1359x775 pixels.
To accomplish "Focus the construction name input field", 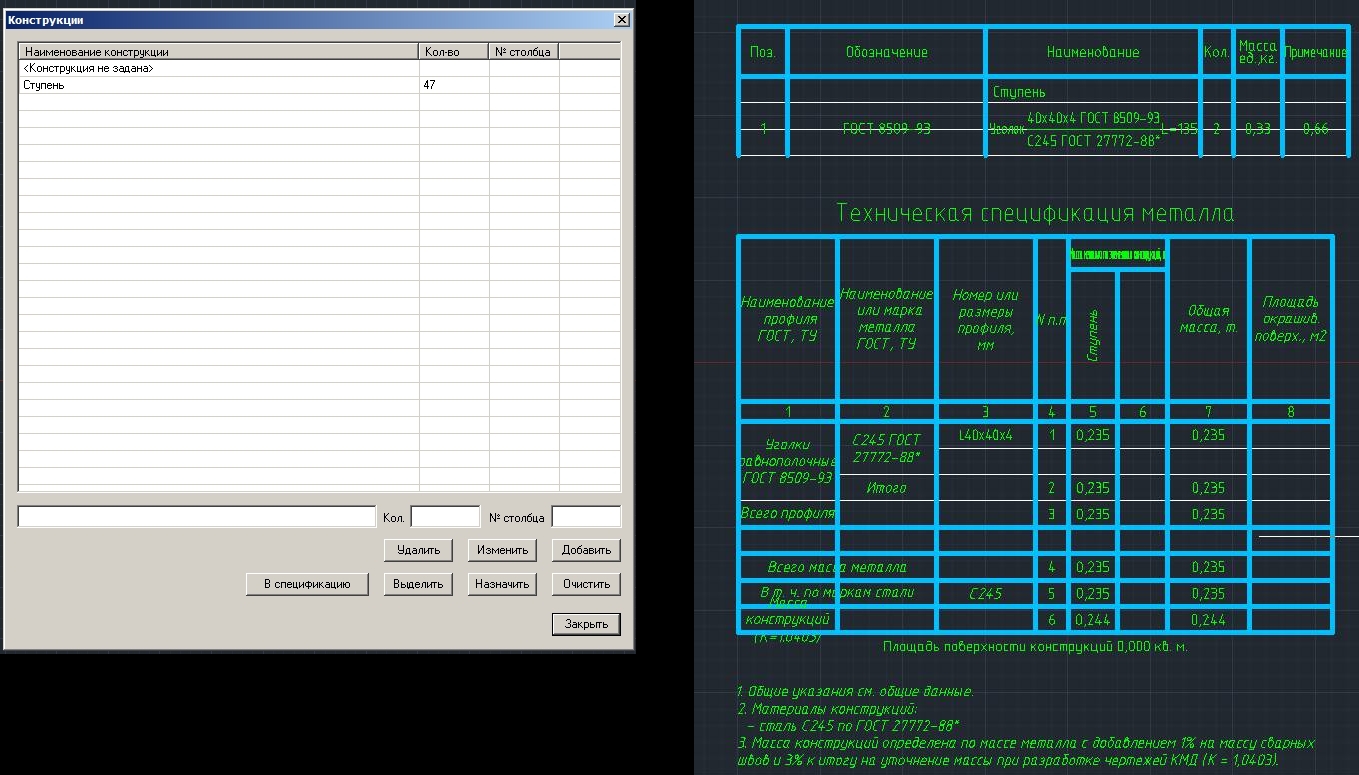I will click(x=196, y=517).
